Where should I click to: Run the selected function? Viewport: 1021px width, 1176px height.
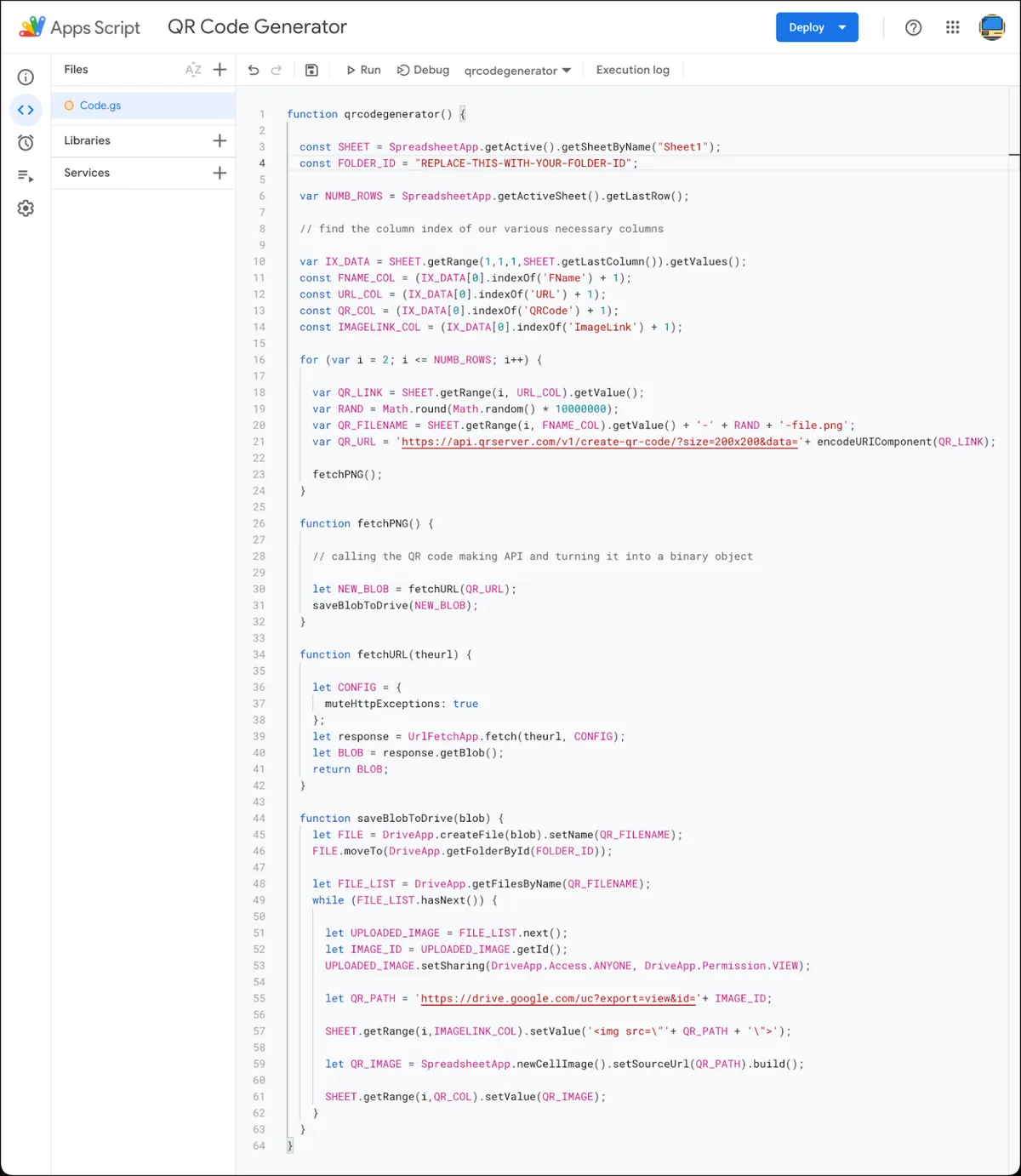[x=363, y=70]
